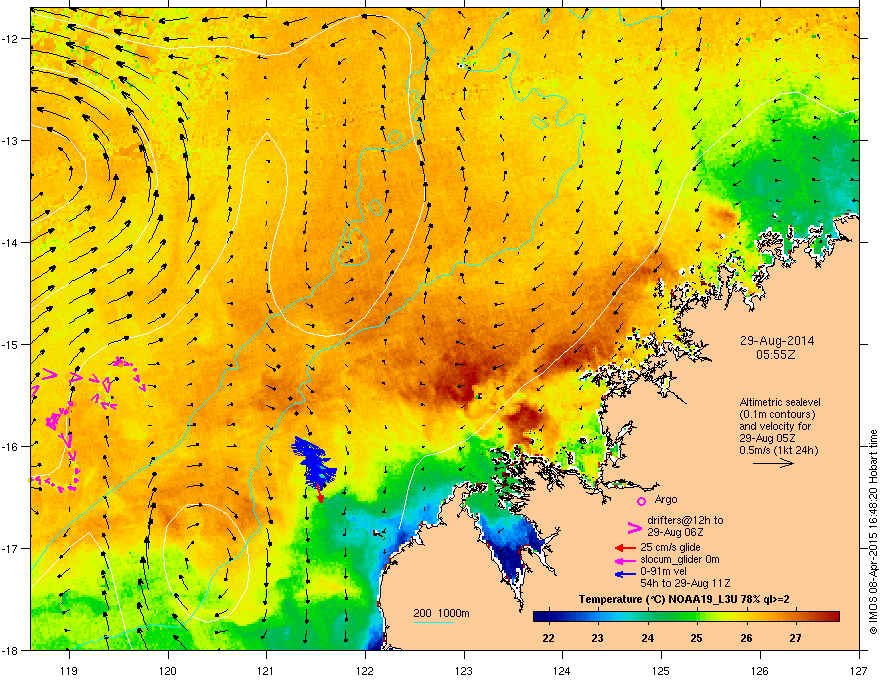Click the magenta drifter chevron legend symbol
Viewport: 880px width, 680px height.
634,527
